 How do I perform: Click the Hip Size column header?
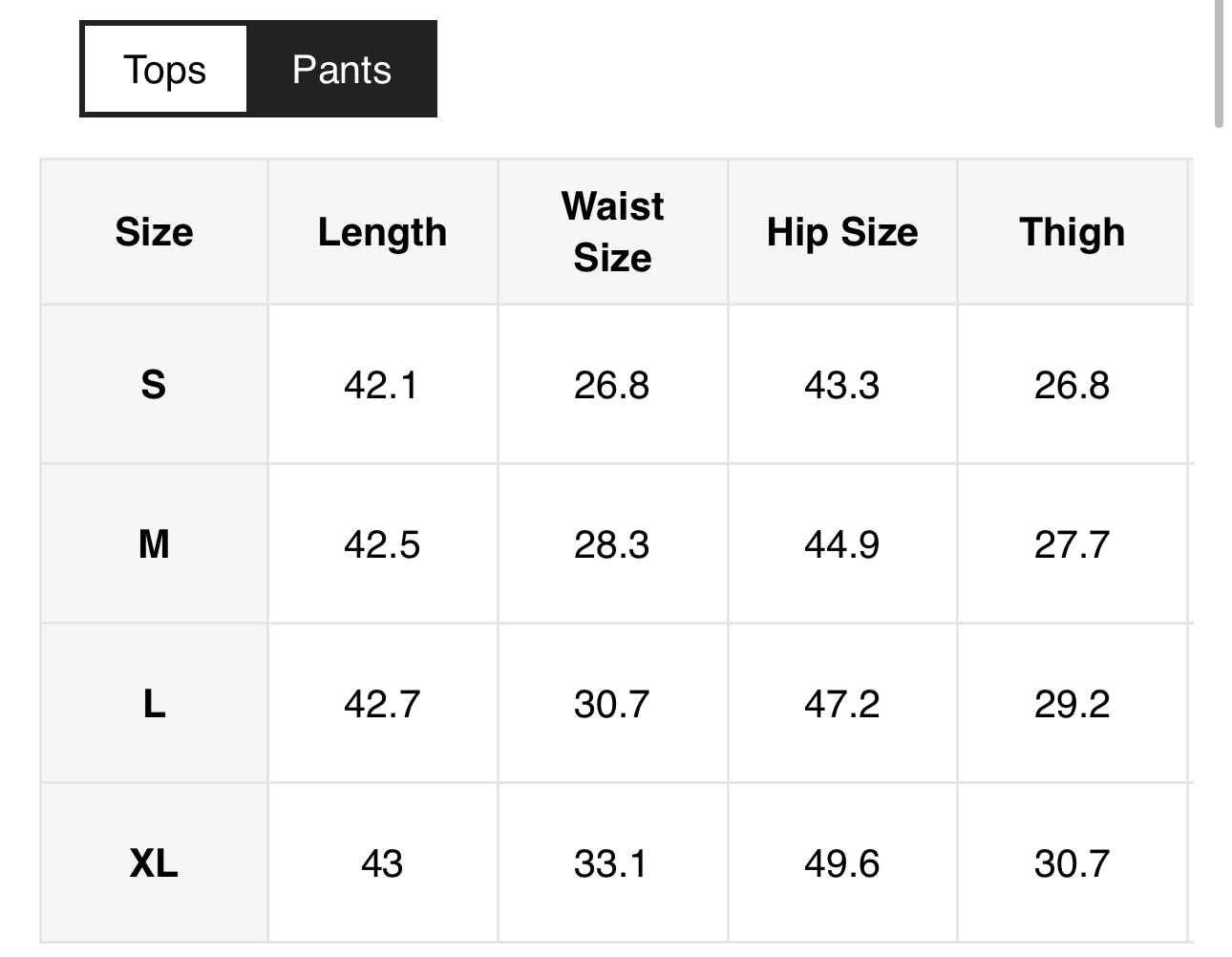click(x=842, y=232)
